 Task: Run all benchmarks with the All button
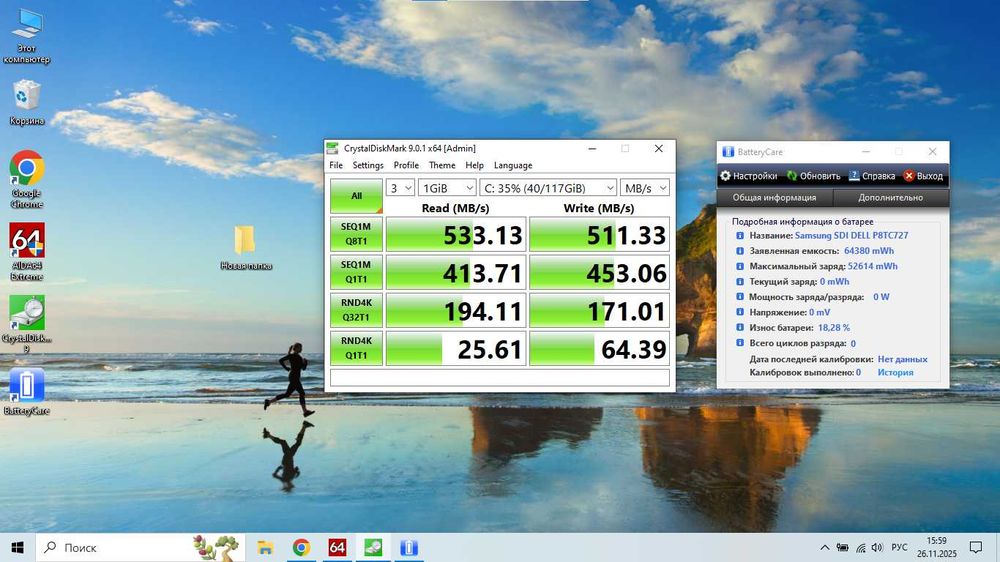coord(357,195)
